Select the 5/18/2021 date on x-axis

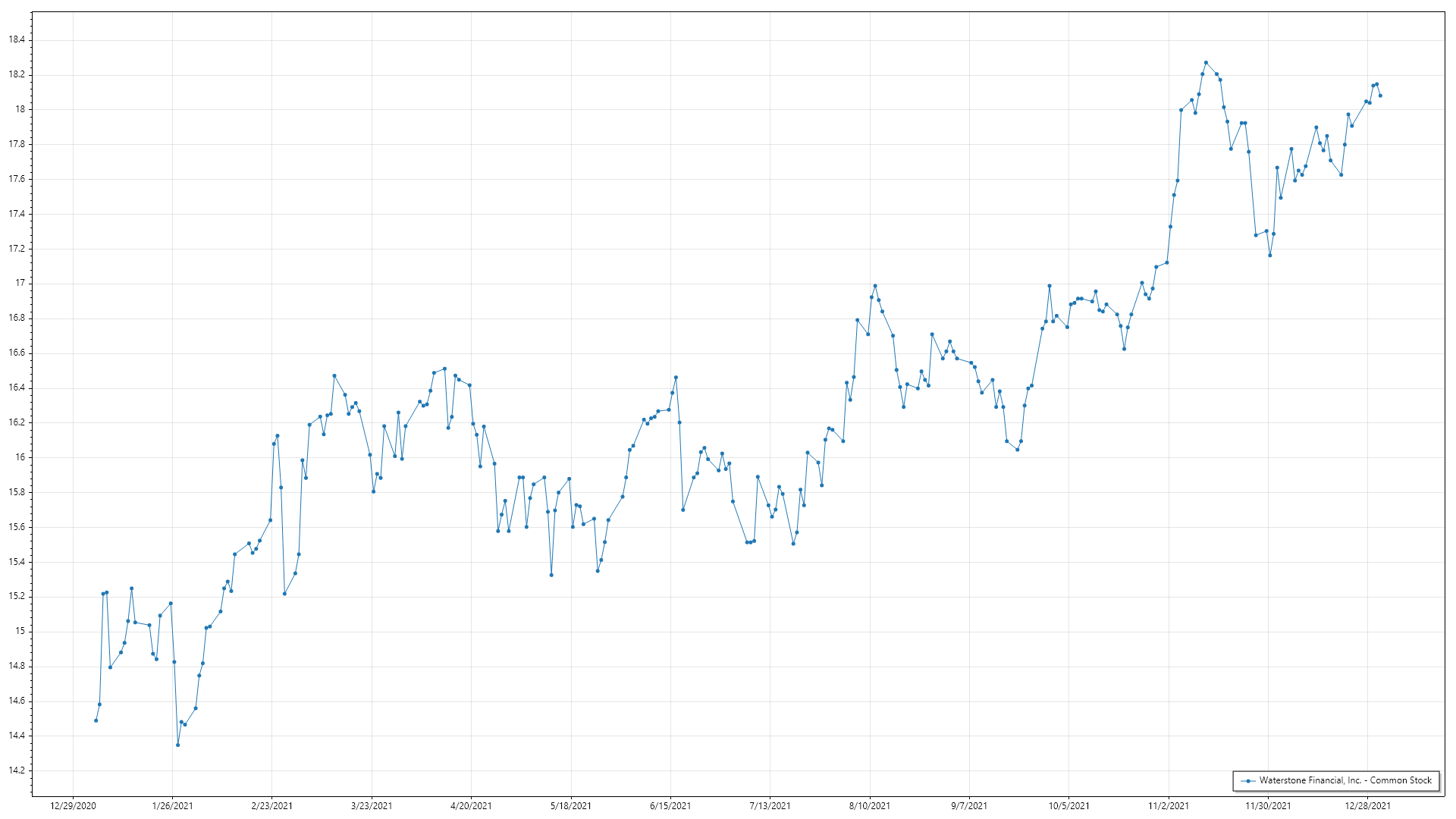point(571,806)
